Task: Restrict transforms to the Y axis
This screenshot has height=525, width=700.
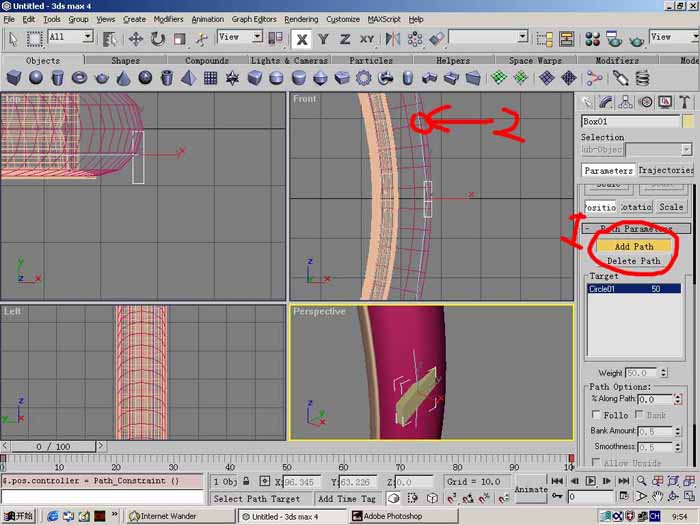Action: pos(323,39)
